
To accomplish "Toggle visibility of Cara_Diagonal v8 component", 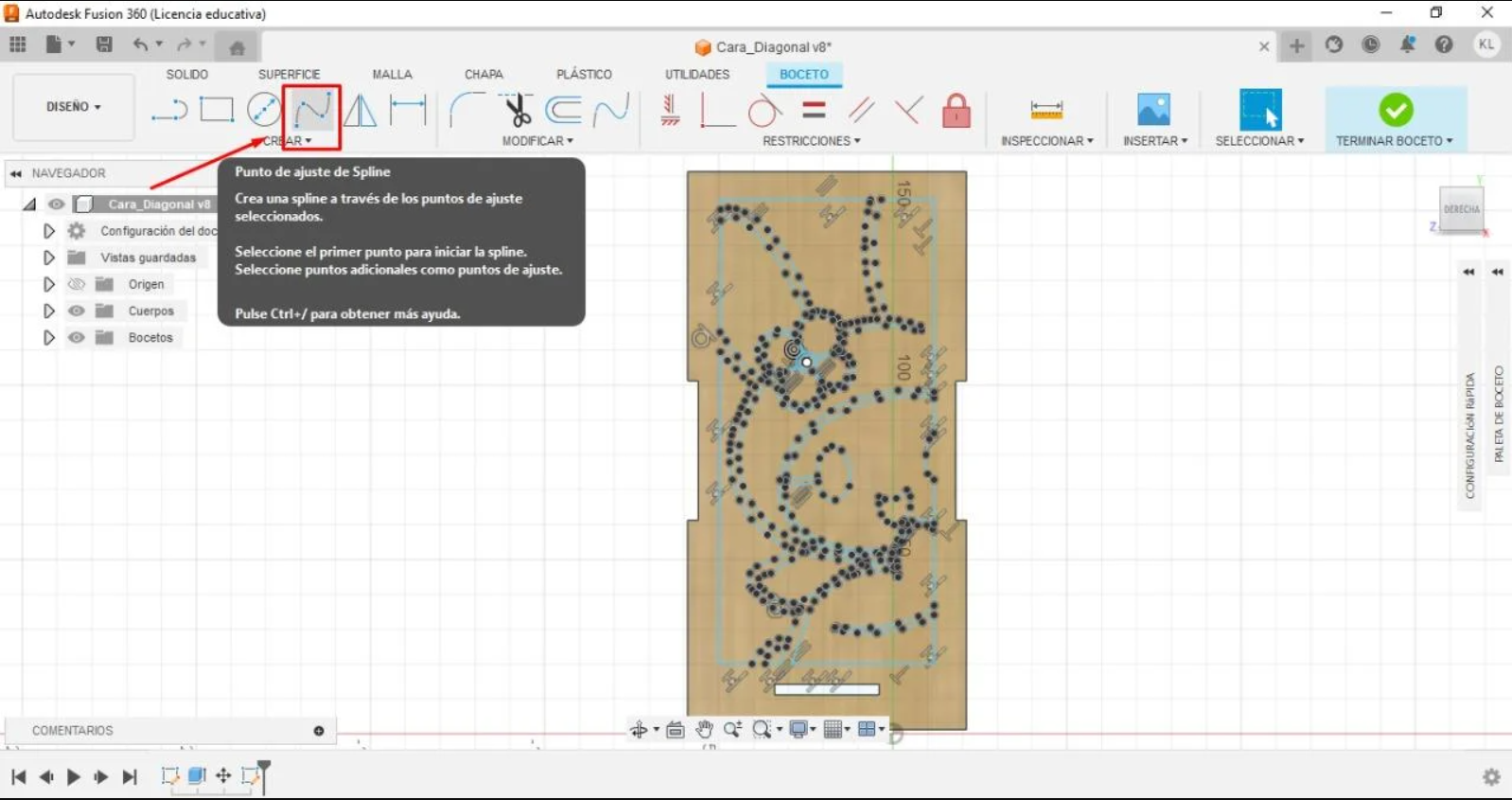I will 57,204.
